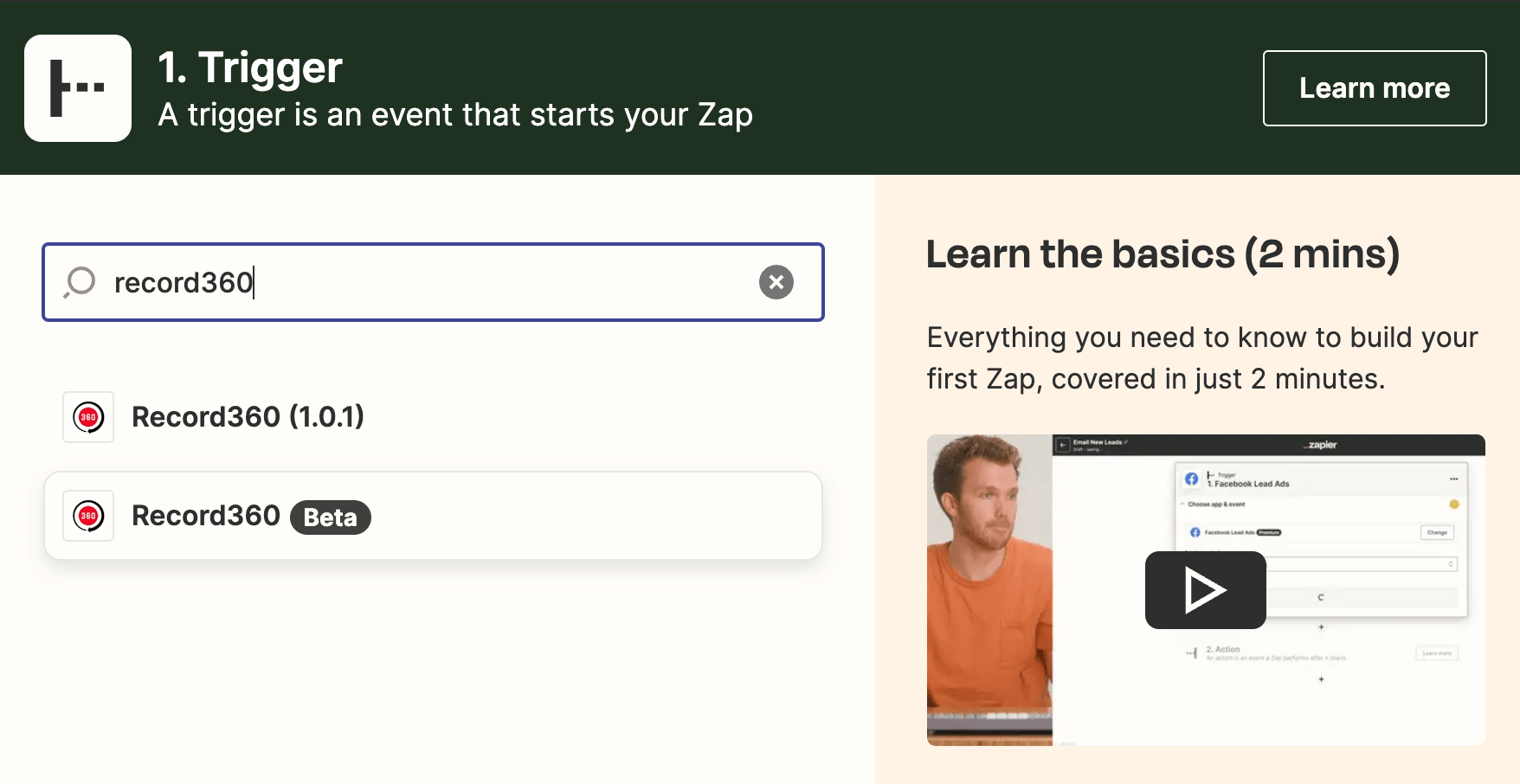Click the 'Everything you need to know' description
Image resolution: width=1520 pixels, height=784 pixels.
(x=1201, y=357)
